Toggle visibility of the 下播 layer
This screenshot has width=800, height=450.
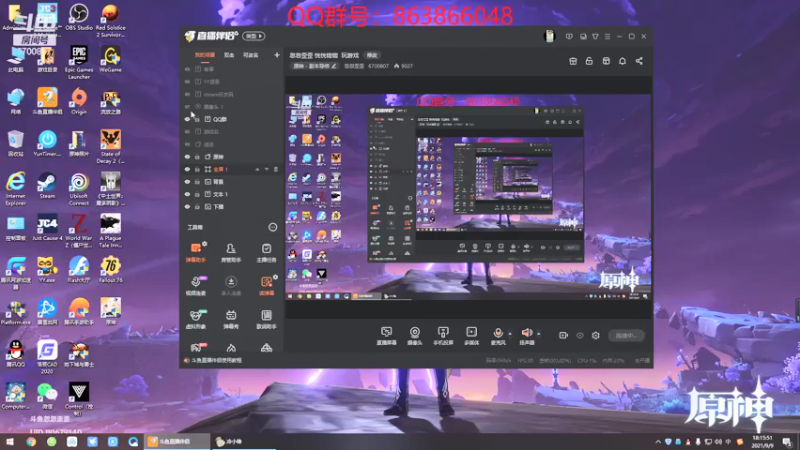tap(187, 207)
